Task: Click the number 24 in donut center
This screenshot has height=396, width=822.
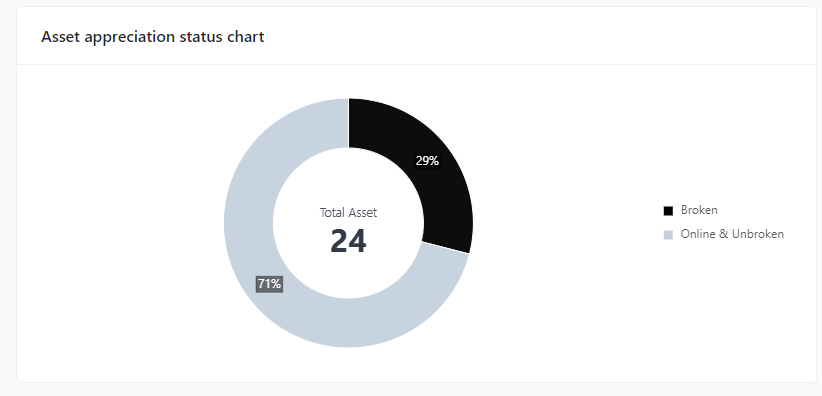Action: [x=348, y=241]
